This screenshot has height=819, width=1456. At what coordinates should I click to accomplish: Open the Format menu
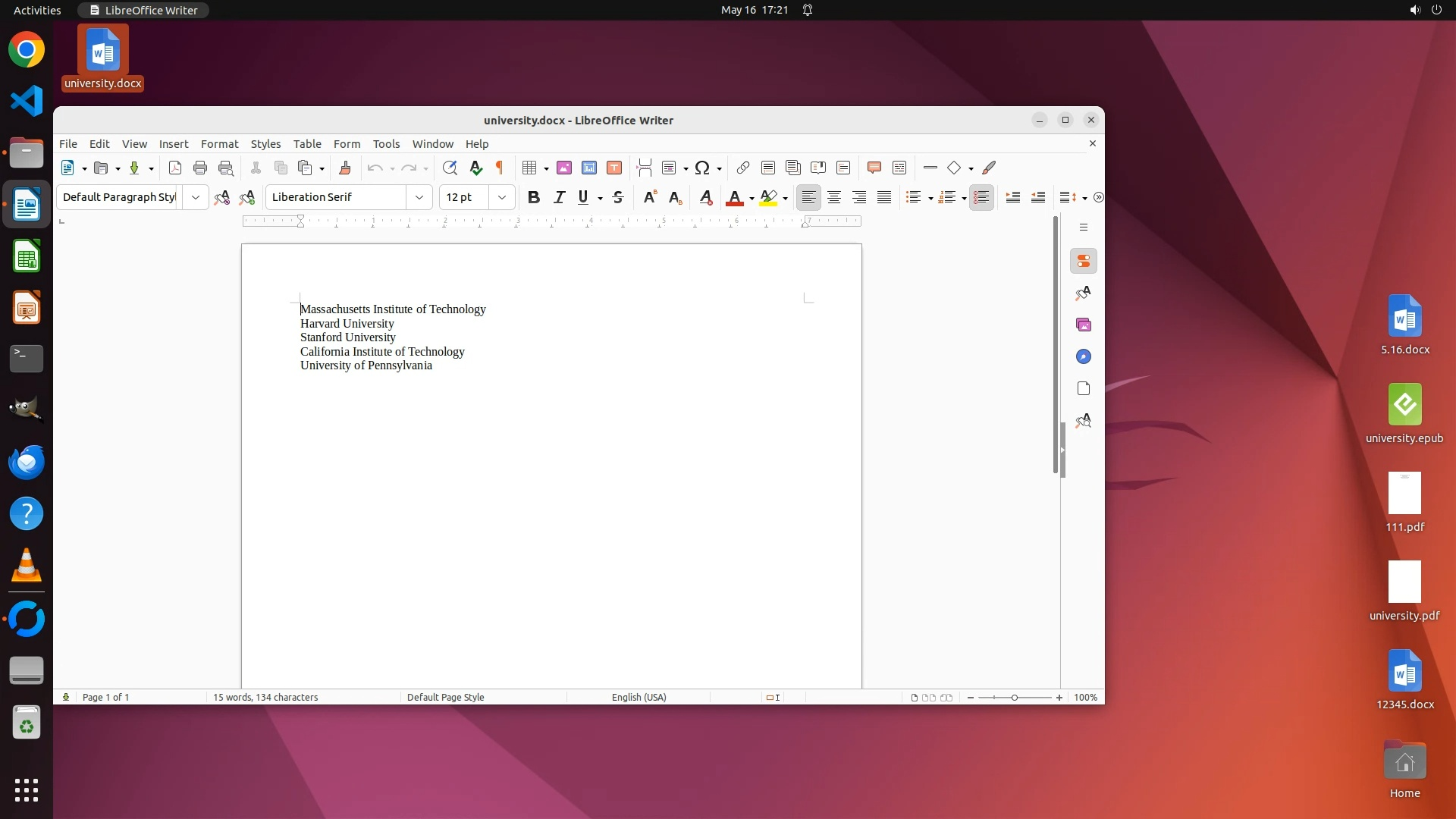pyautogui.click(x=219, y=144)
